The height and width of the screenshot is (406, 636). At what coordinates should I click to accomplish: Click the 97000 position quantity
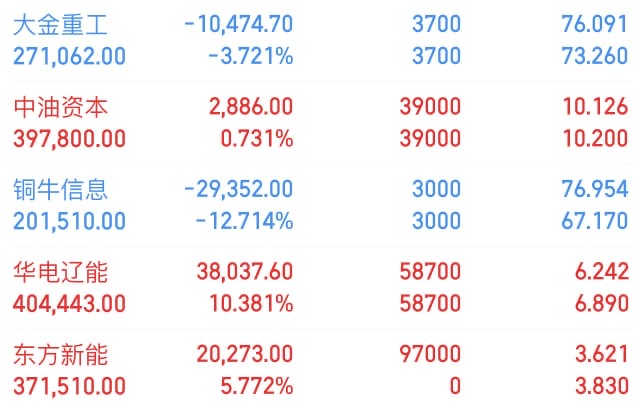click(435, 353)
